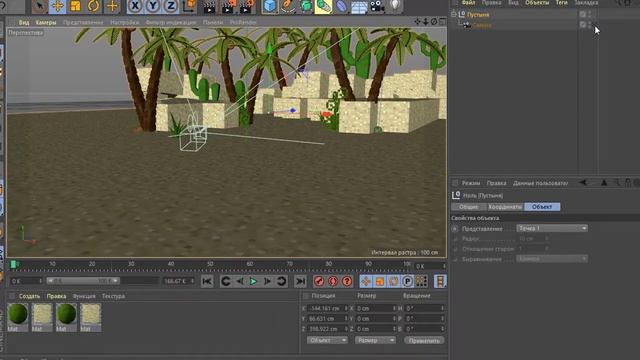Screen dimensions: 640x360
Task: Toggle parameter (P) keyframe recording
Action: point(407,281)
